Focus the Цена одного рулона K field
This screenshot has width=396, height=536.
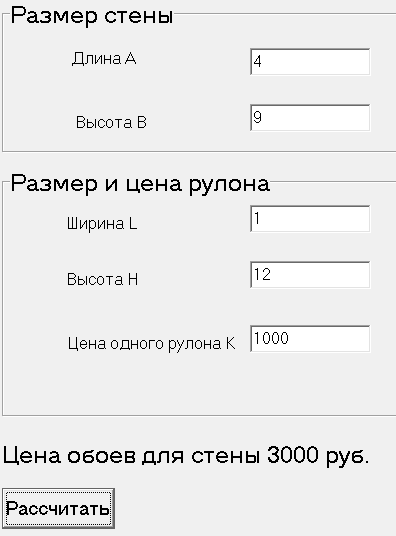click(310, 339)
